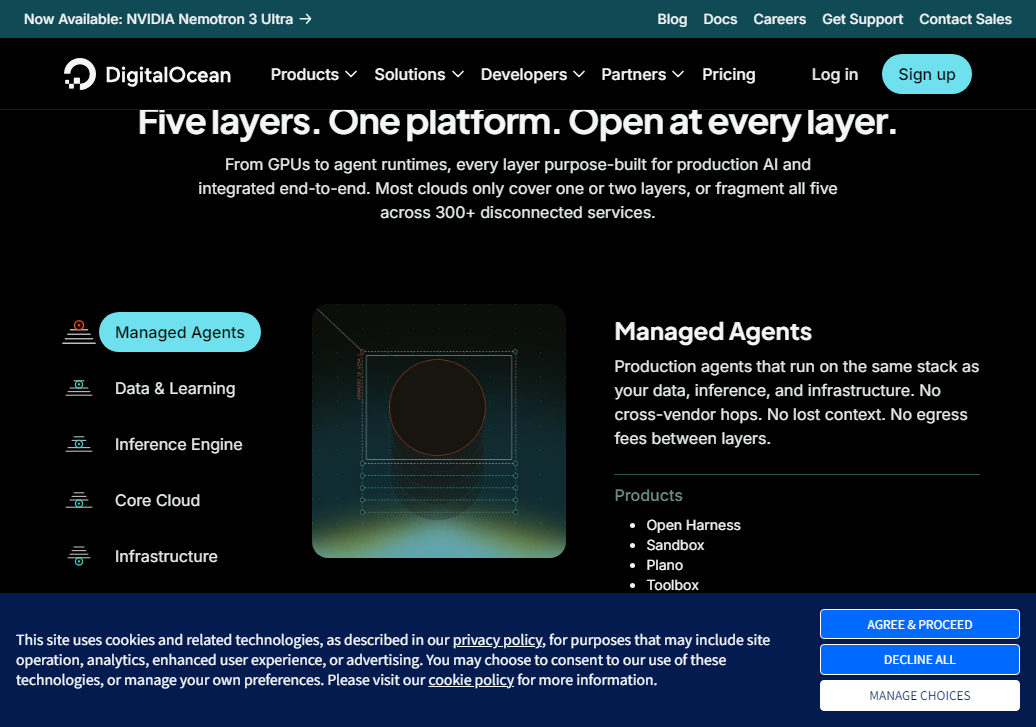
Task: Click the Sign up button
Action: (x=926, y=74)
